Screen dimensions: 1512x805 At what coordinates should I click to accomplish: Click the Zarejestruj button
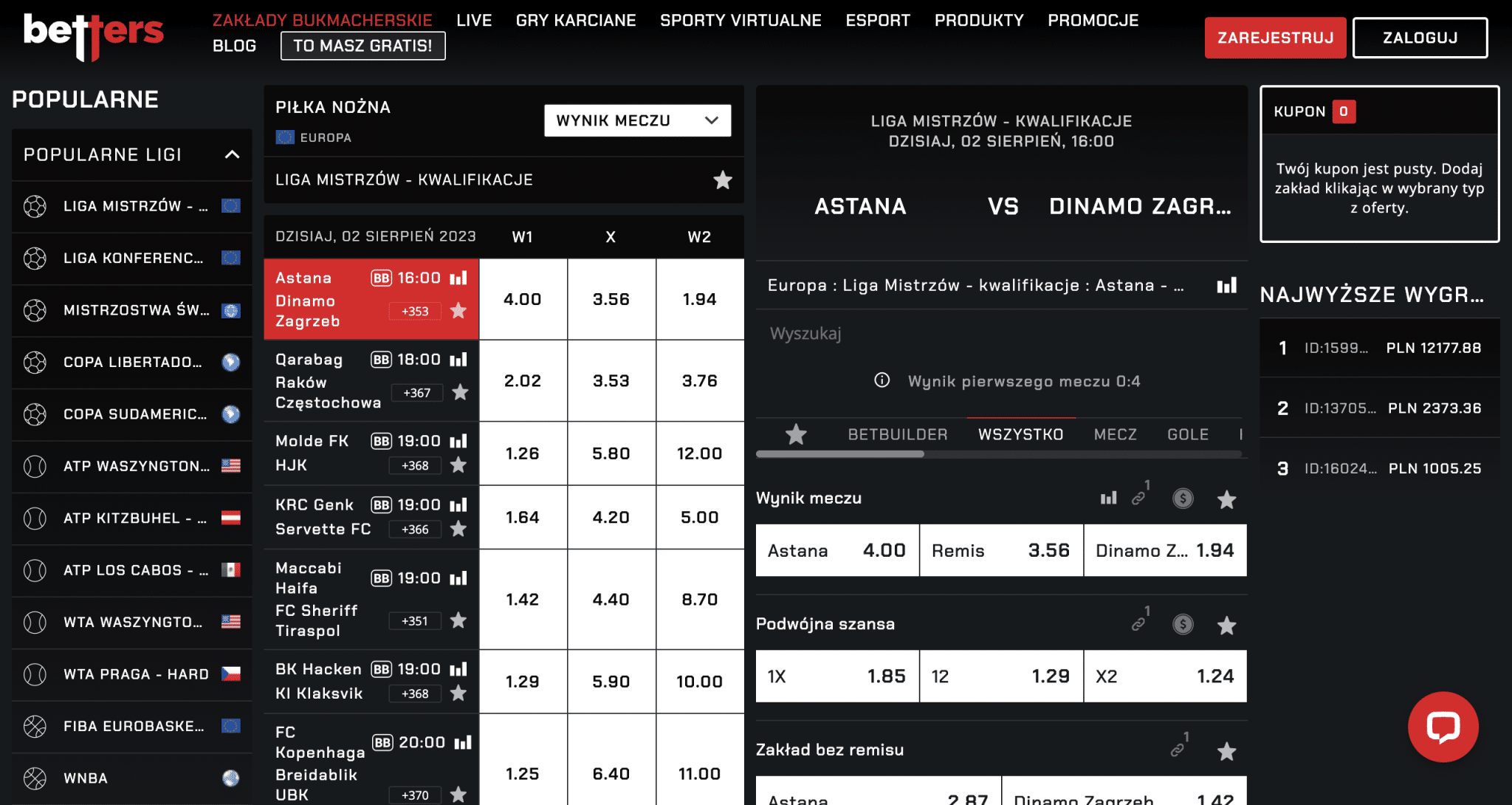pyautogui.click(x=1275, y=38)
